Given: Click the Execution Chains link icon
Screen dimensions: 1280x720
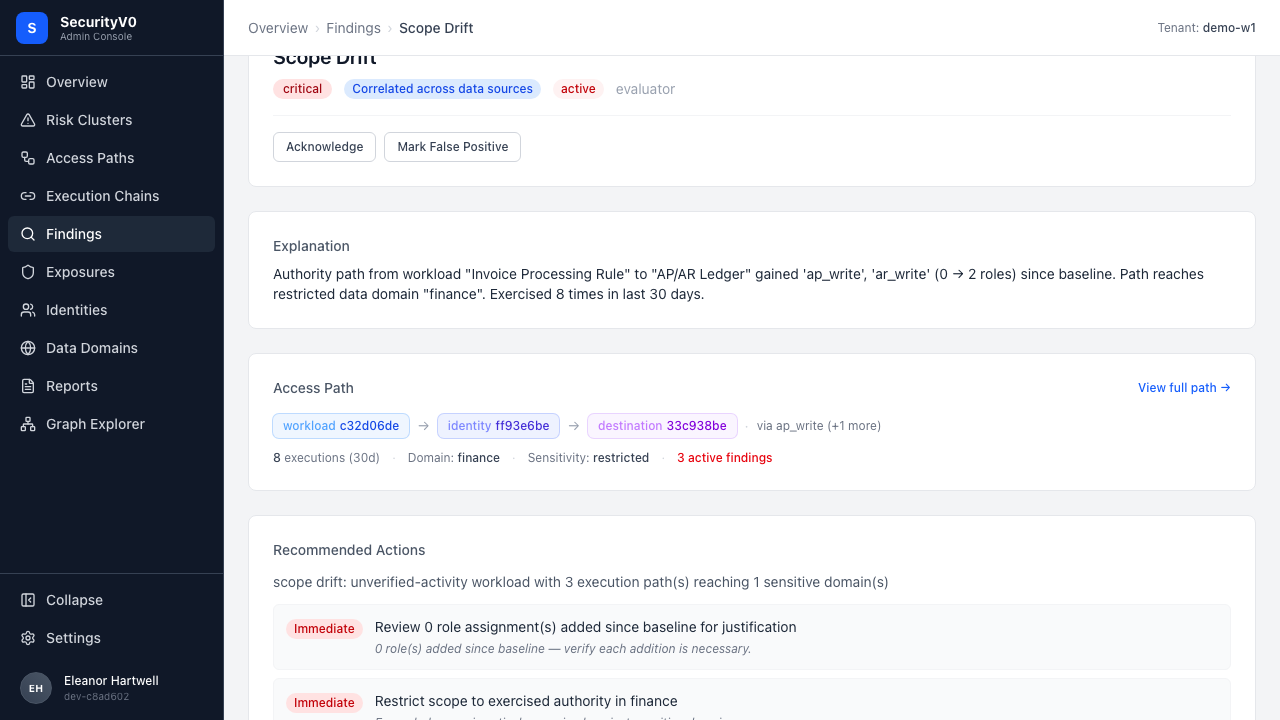Looking at the screenshot, I should (x=28, y=196).
